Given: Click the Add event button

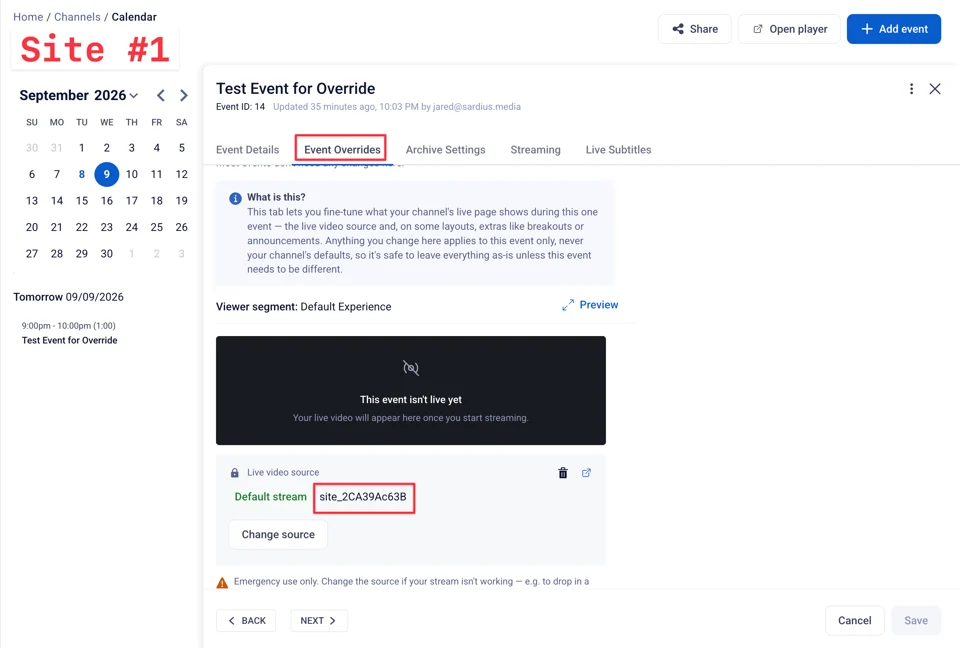Looking at the screenshot, I should pyautogui.click(x=894, y=29).
